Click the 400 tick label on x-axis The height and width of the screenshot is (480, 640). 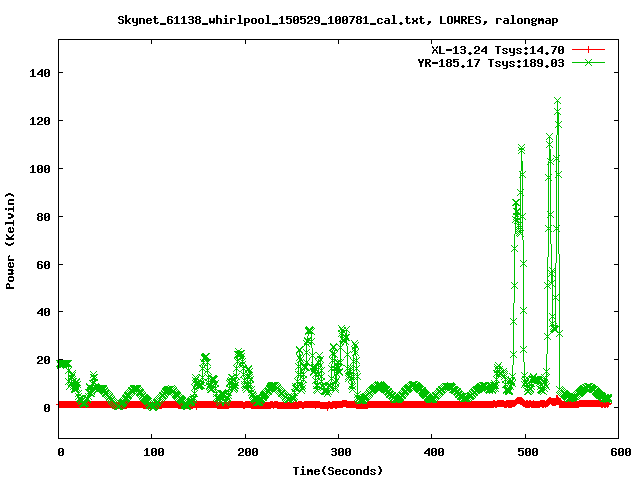[433, 452]
